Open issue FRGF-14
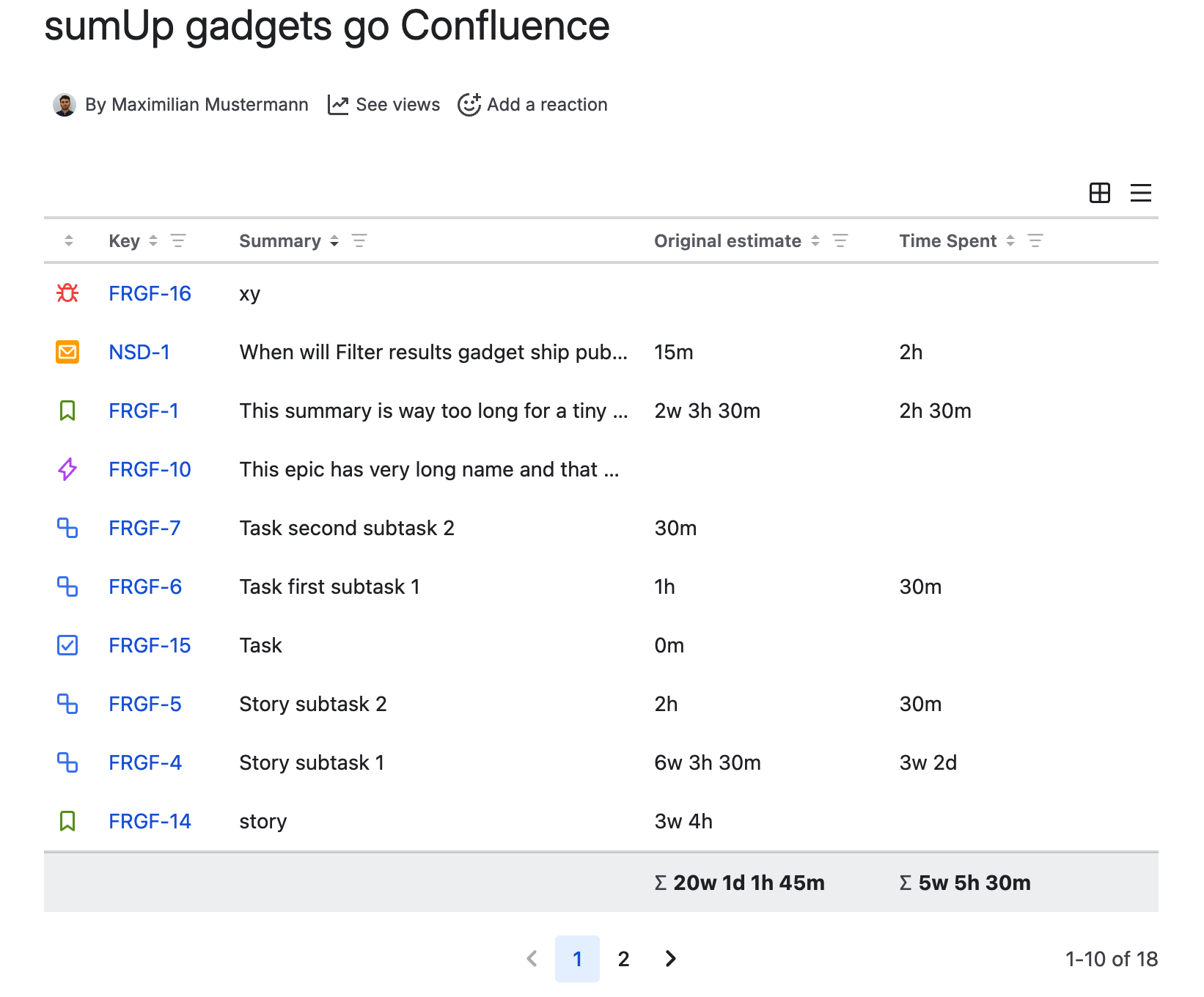 pyautogui.click(x=150, y=821)
